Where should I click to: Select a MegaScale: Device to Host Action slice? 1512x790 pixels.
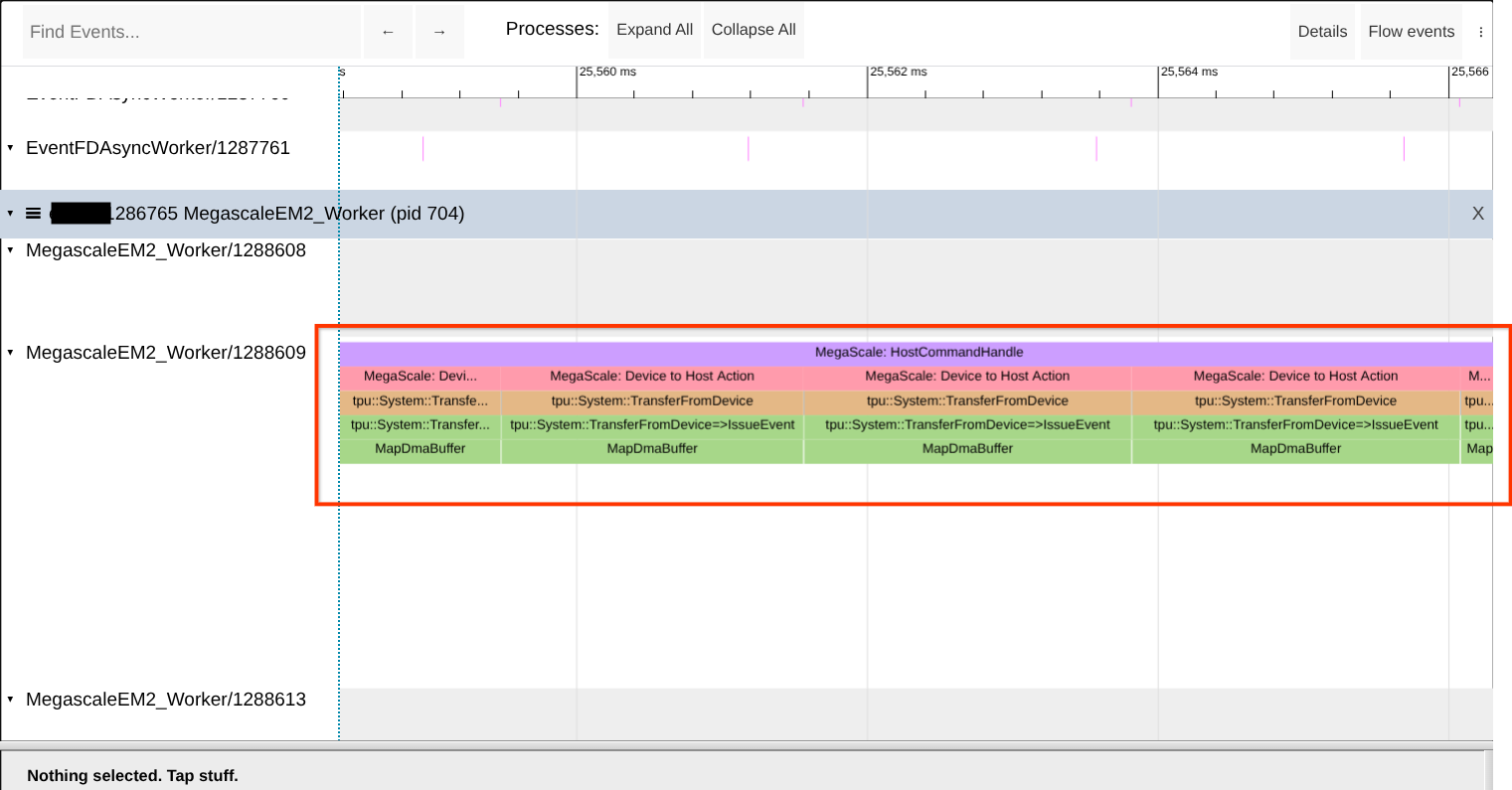pos(967,376)
